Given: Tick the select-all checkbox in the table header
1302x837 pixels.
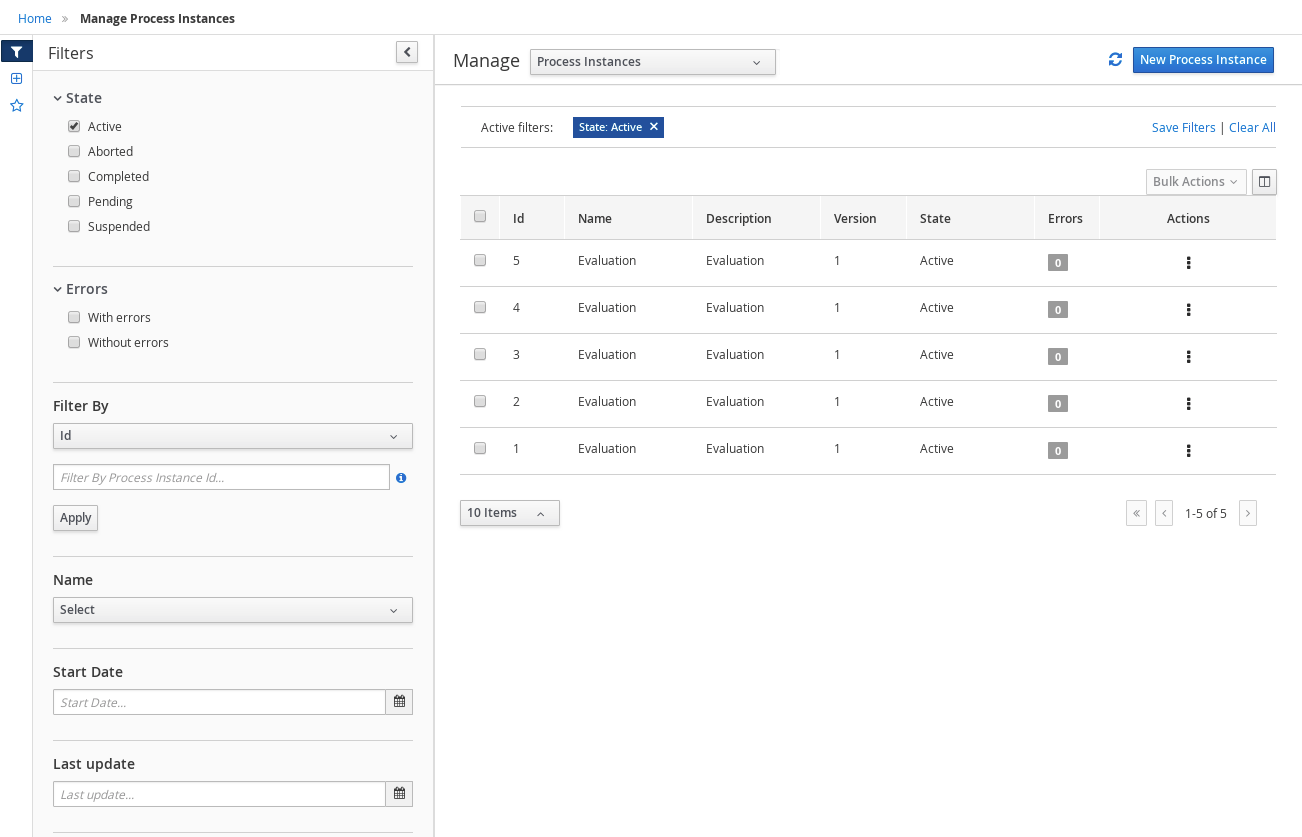Looking at the screenshot, I should coord(480,217).
